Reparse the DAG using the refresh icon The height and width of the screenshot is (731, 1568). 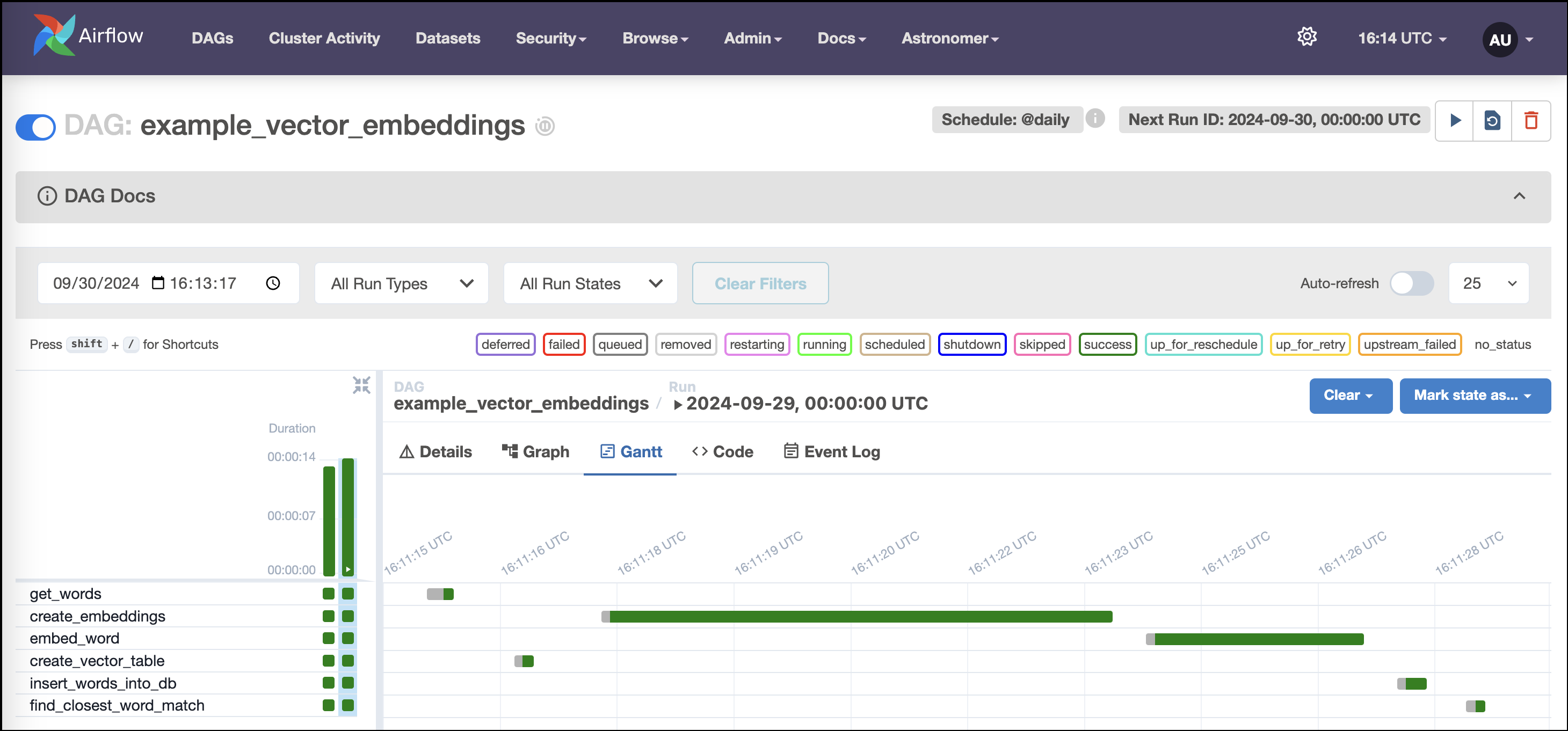(x=1492, y=120)
